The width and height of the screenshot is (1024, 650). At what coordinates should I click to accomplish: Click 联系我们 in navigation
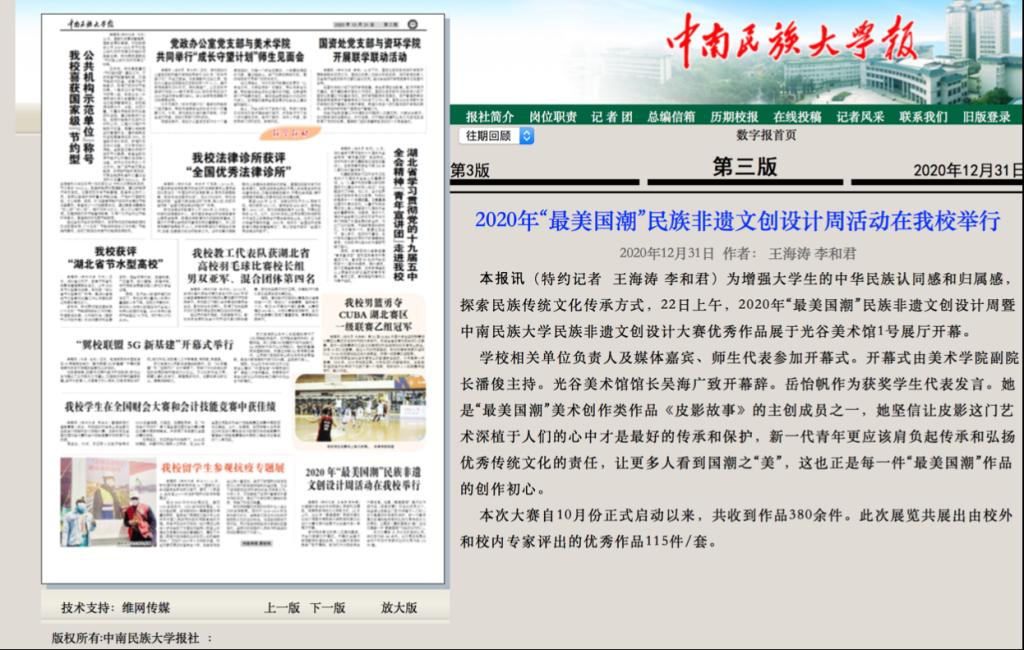[923, 116]
